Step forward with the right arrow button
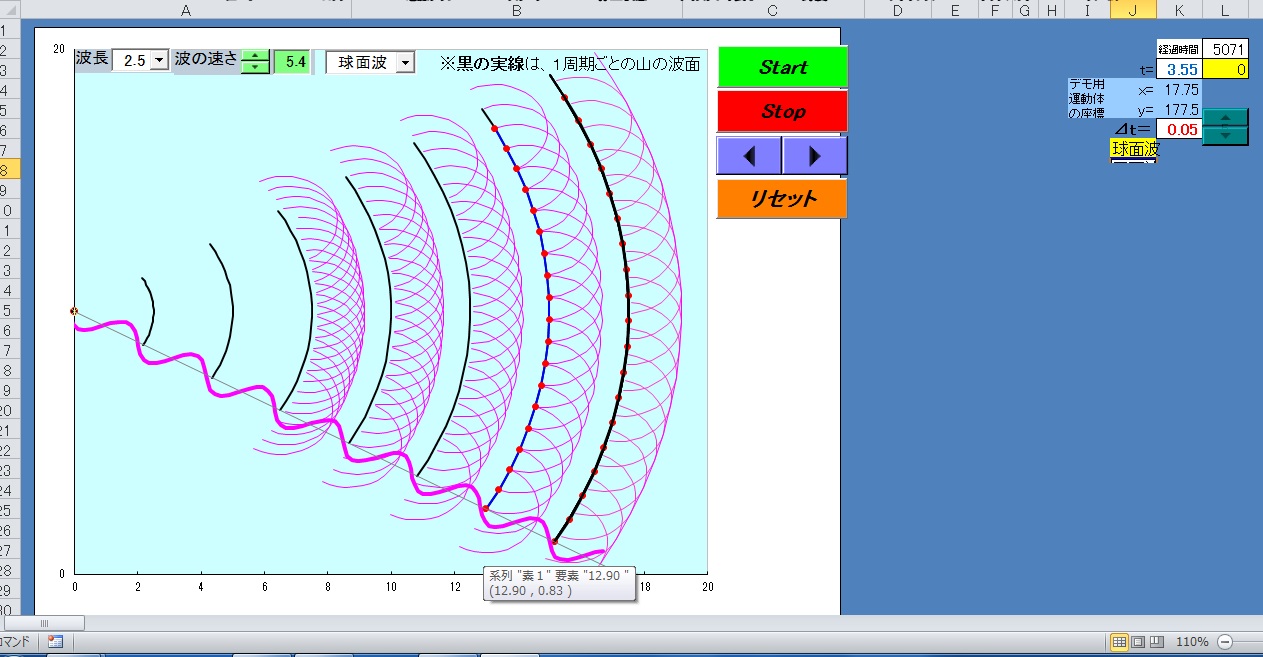 814,156
